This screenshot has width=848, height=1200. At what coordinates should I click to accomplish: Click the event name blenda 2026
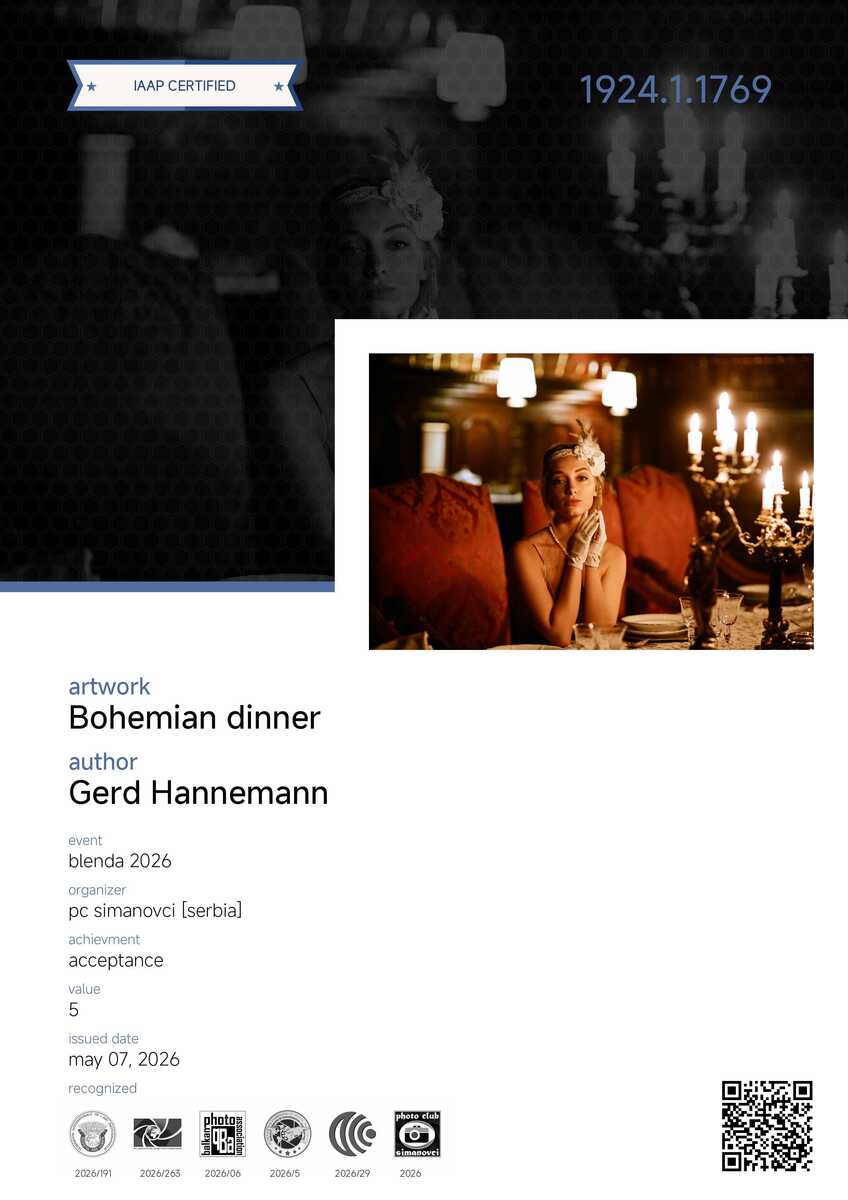pos(120,861)
